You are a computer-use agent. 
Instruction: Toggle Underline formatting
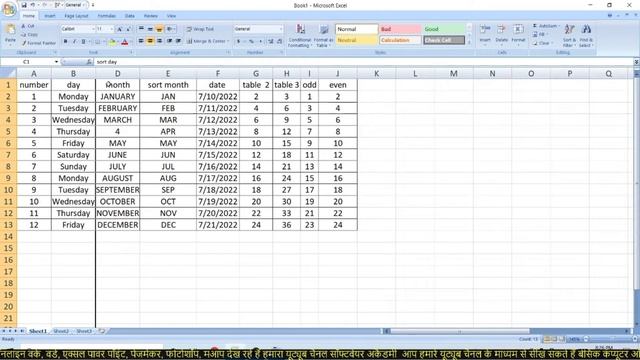pyautogui.click(x=83, y=42)
